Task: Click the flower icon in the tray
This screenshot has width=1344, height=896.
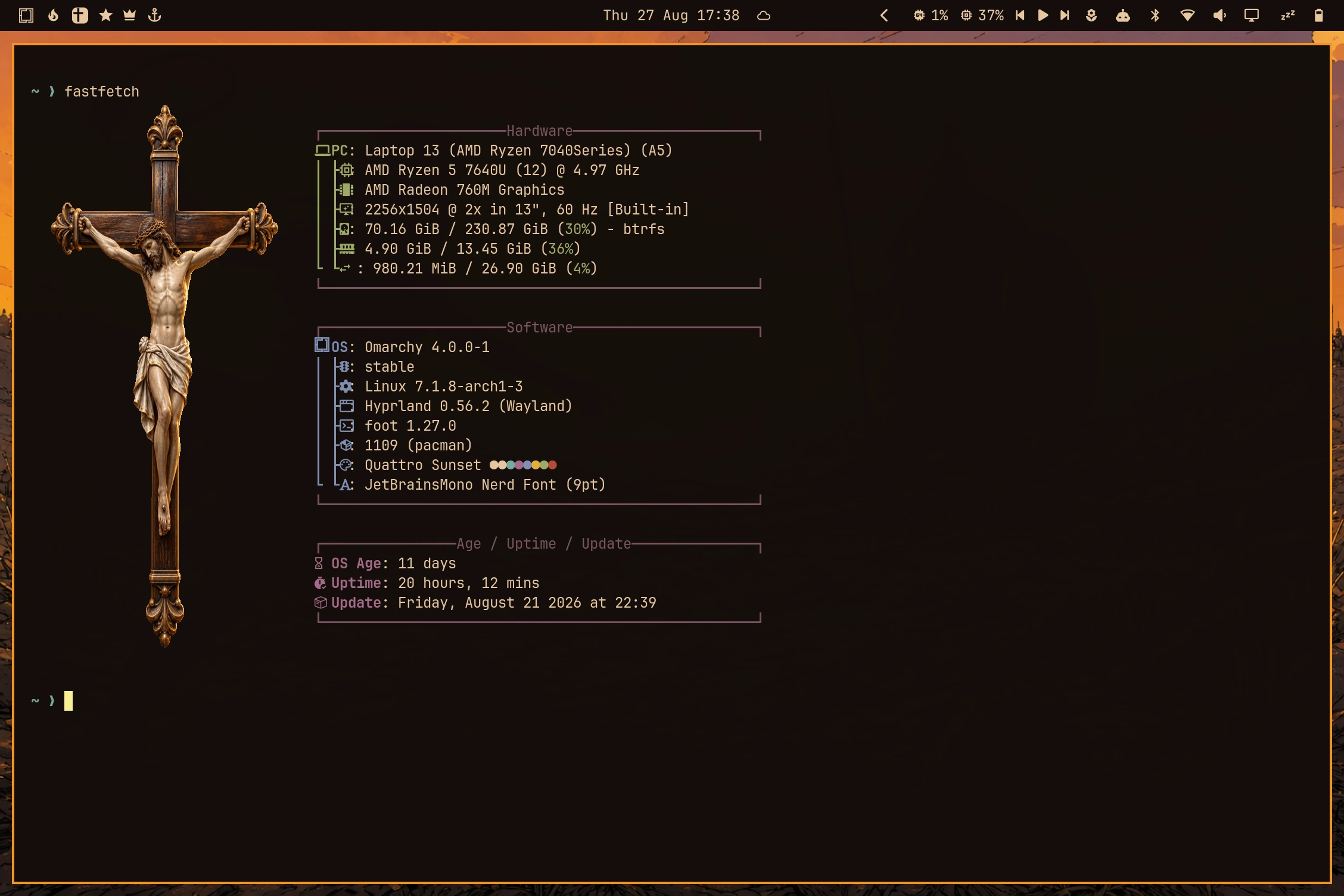Action: (1091, 15)
